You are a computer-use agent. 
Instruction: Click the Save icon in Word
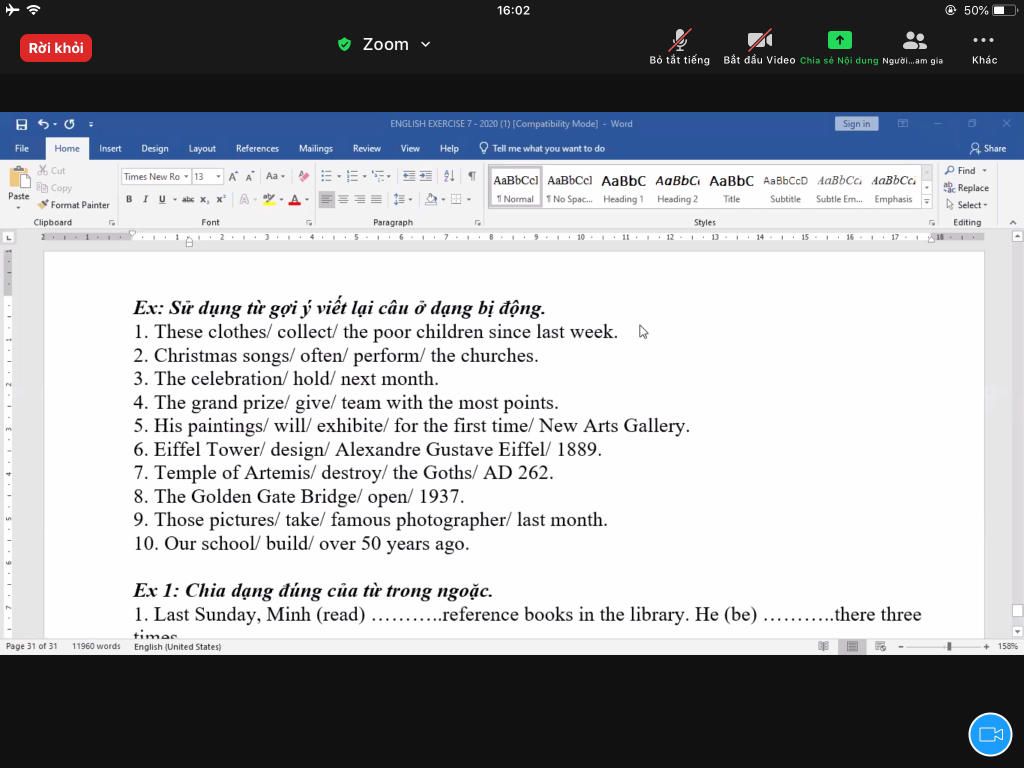point(22,124)
